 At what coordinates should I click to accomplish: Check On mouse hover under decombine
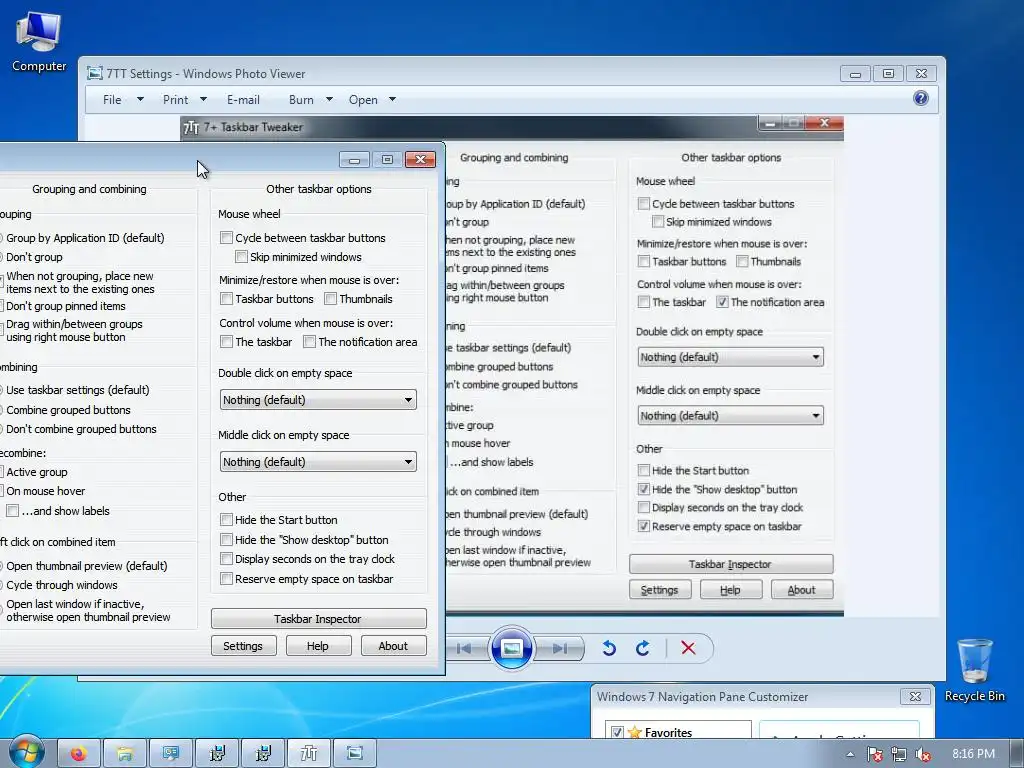(x=45, y=490)
